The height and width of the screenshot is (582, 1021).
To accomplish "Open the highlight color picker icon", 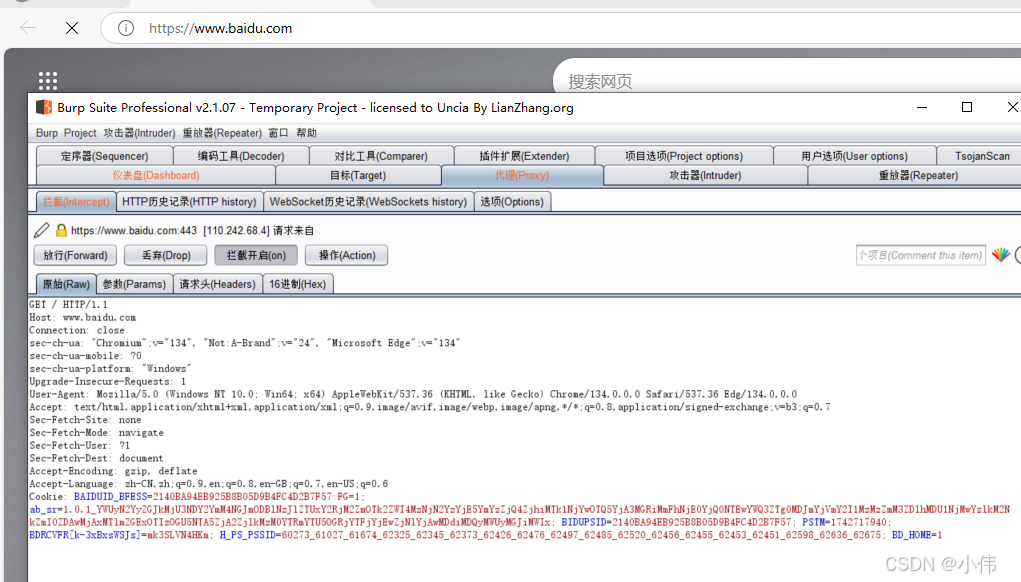I will pos(1001,255).
